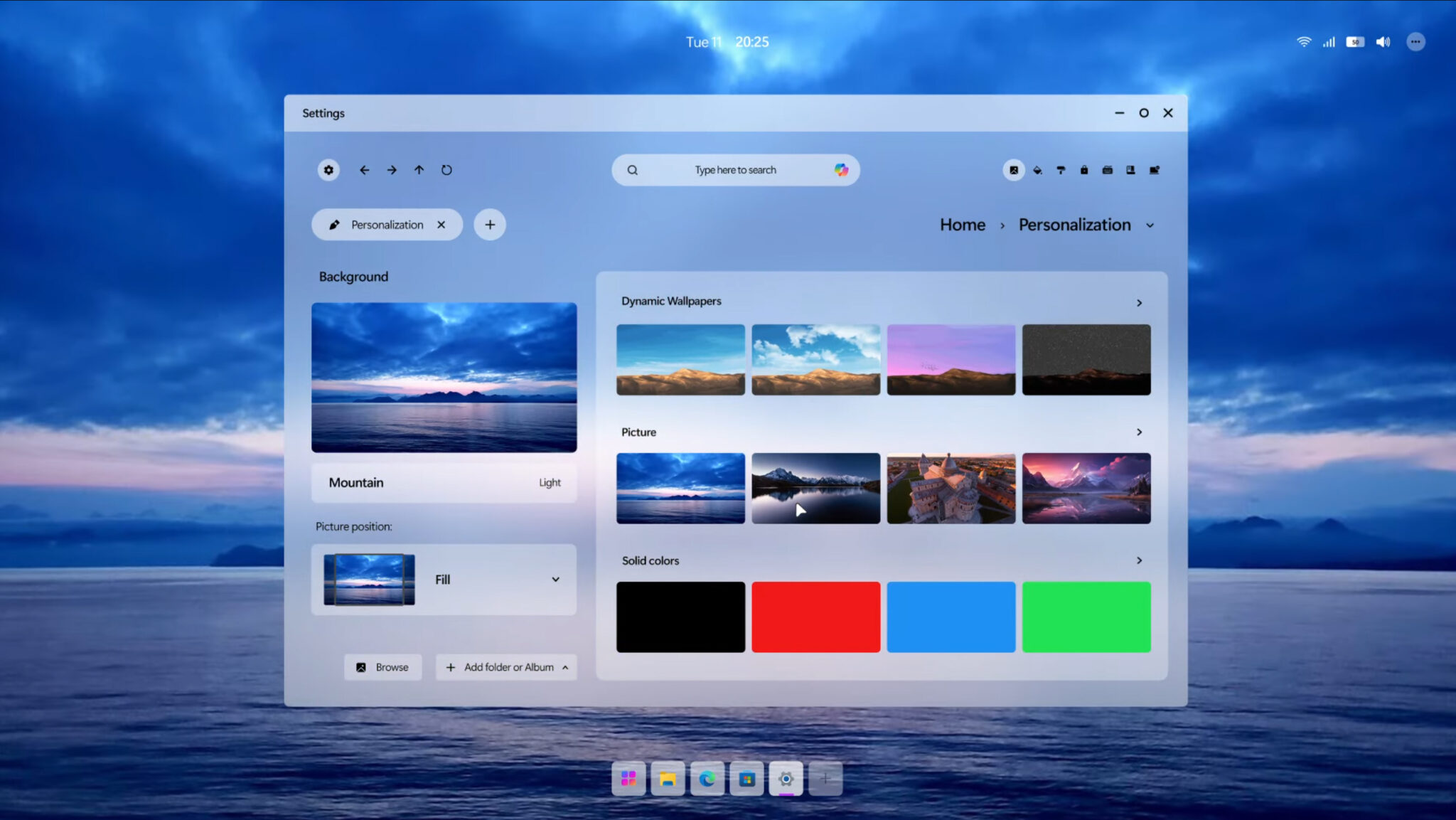The height and width of the screenshot is (820, 1456).
Task: Navigate to Home in the breadcrumb
Action: (962, 224)
